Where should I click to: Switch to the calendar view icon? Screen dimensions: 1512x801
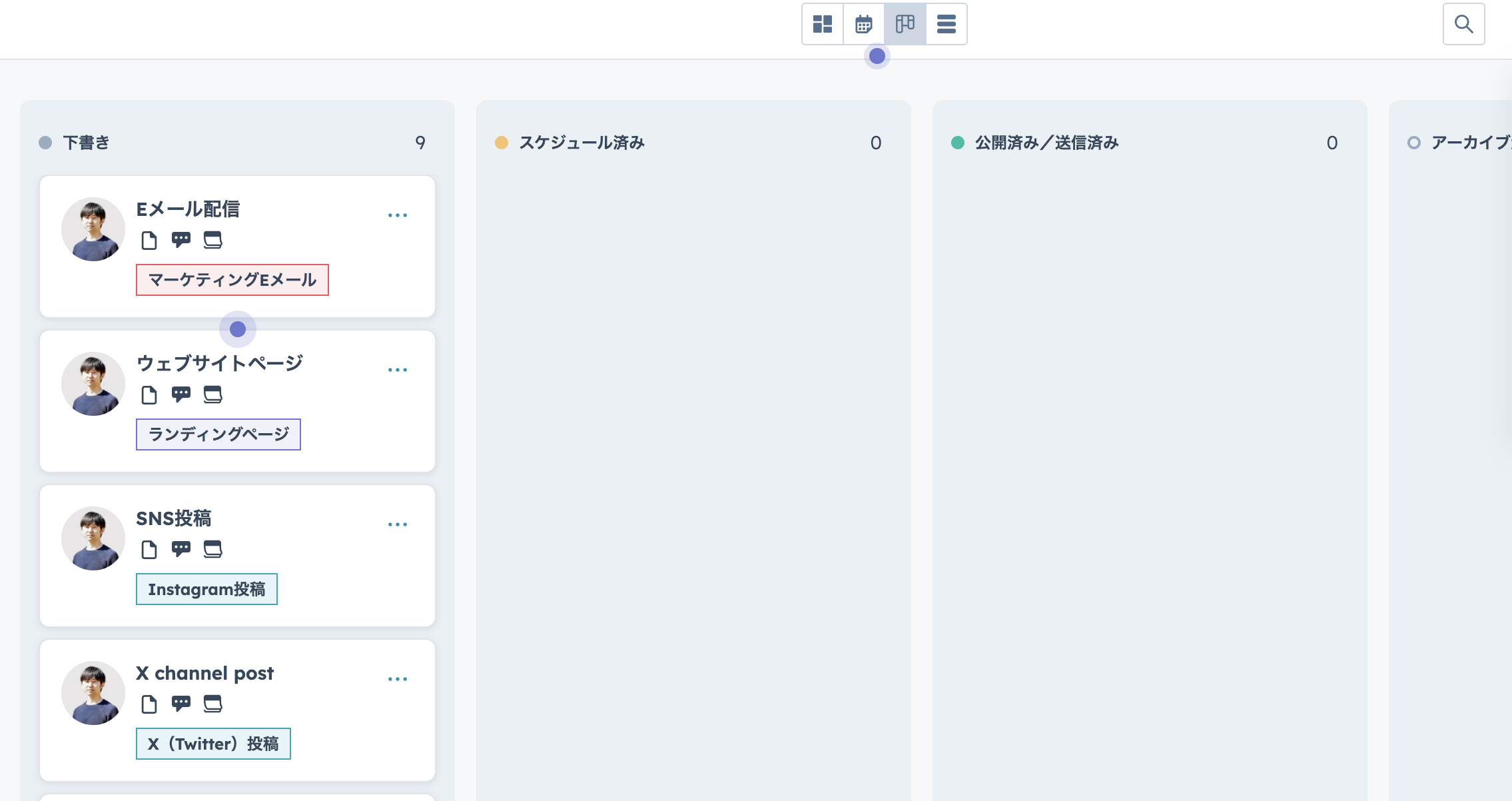tap(864, 24)
